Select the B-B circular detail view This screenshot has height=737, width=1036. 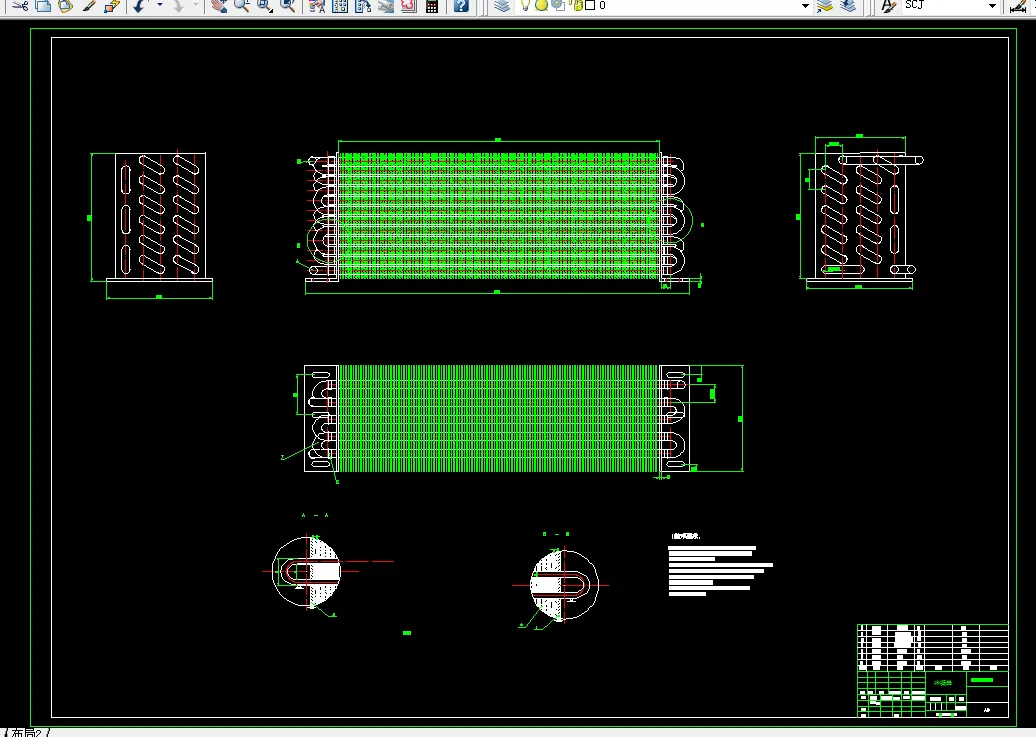pos(564,585)
